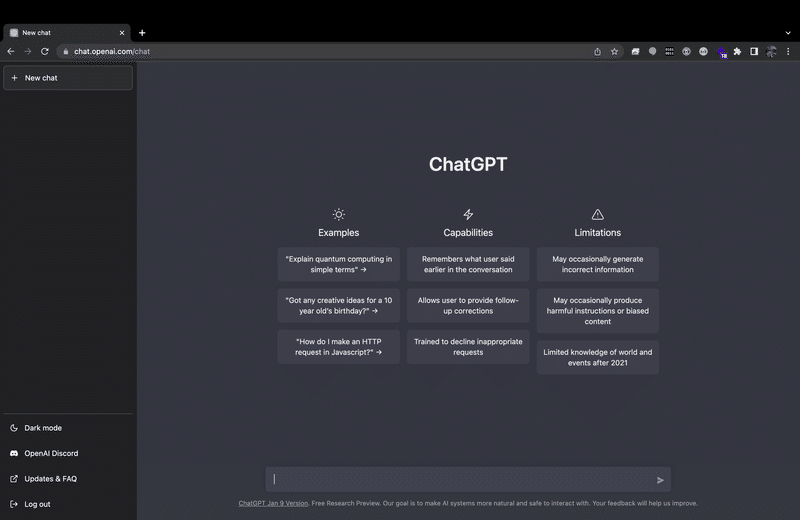
Task: Open the OpenAI Discord link
Action: coord(68,453)
